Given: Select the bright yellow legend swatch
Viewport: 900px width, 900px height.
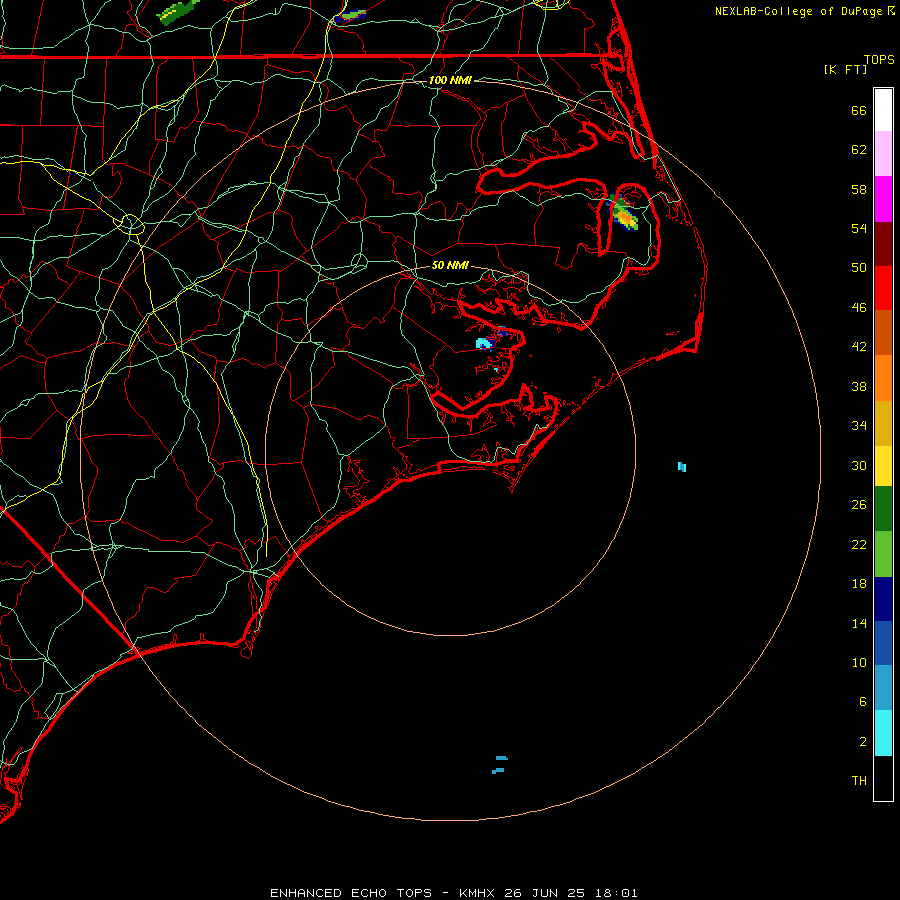Looking at the screenshot, I should 883,466.
